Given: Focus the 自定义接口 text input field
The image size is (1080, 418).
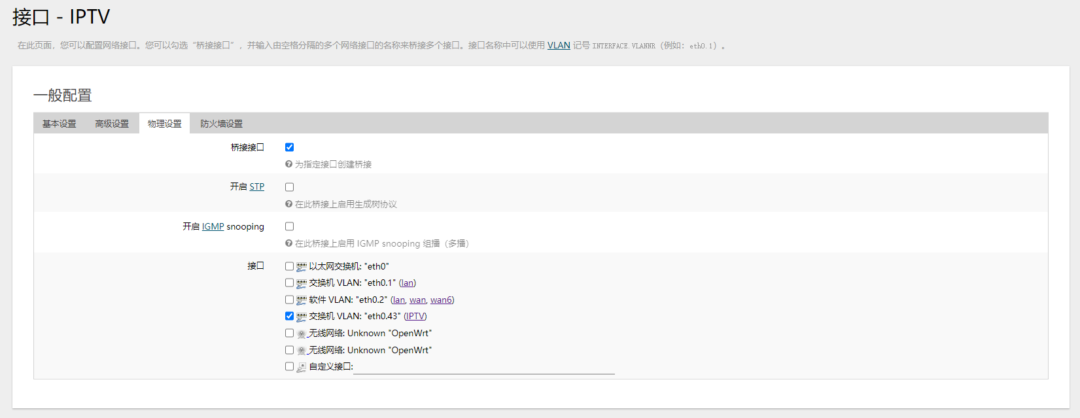Looking at the screenshot, I should [484, 368].
